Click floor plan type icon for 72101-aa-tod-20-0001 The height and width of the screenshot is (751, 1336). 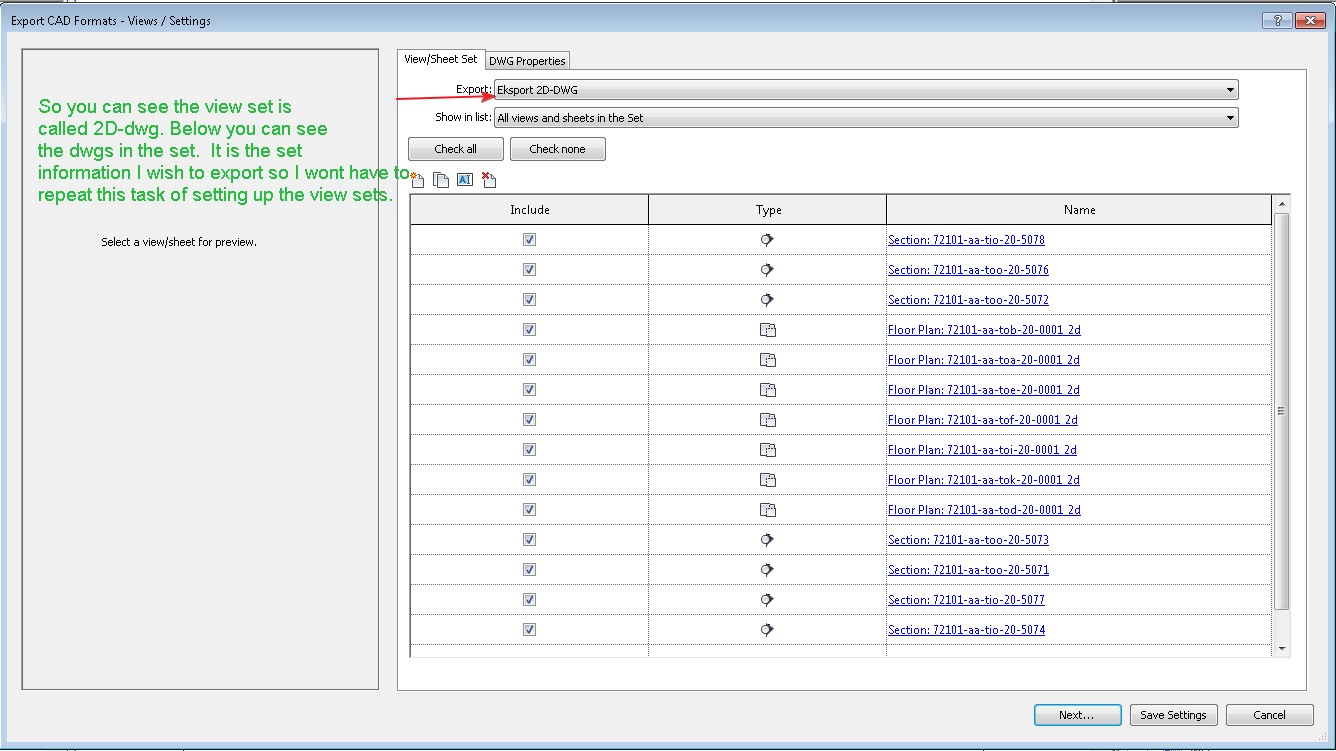pos(767,510)
